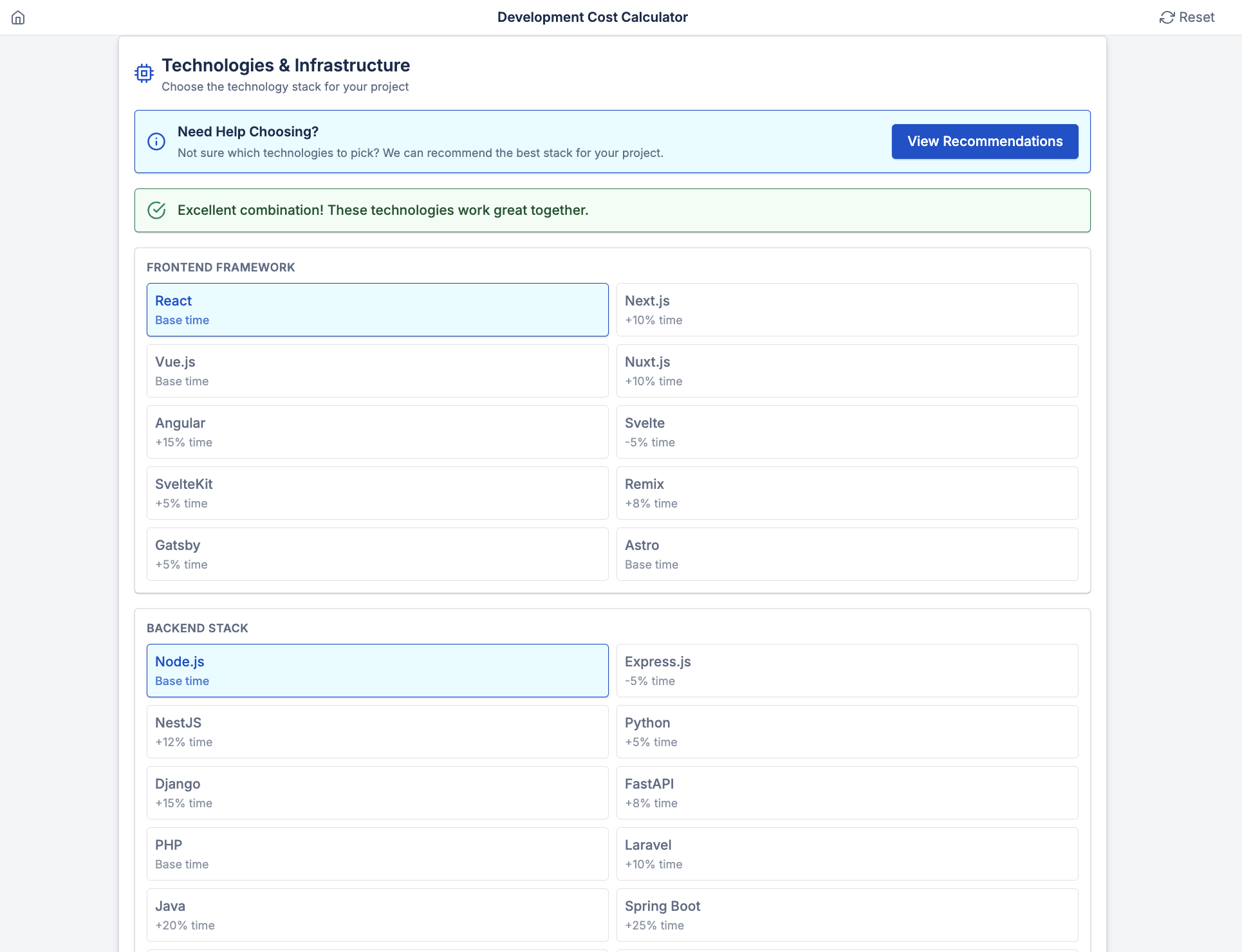Click the green checkmark in the combination banner
The height and width of the screenshot is (952, 1242).
pyautogui.click(x=156, y=210)
